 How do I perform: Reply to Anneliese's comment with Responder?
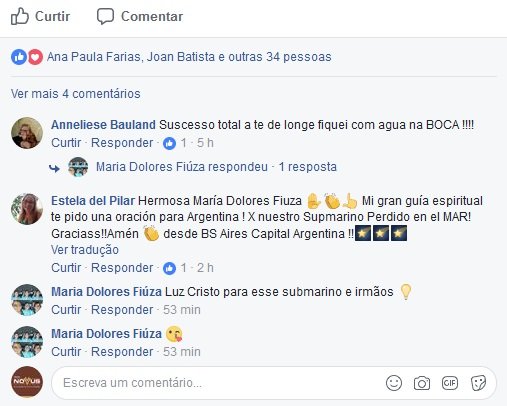[122, 143]
